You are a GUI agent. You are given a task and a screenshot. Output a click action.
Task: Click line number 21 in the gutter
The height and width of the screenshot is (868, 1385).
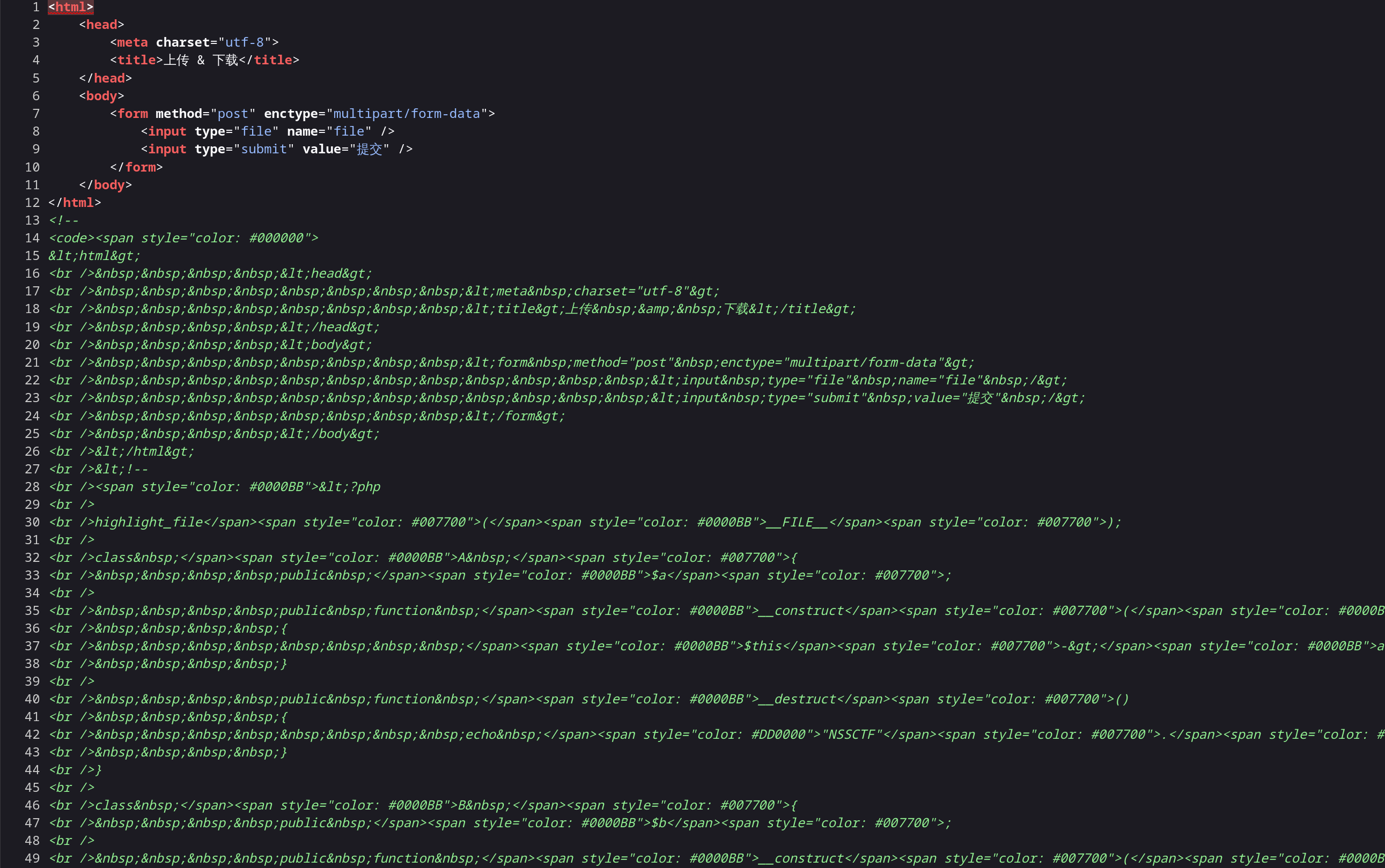pyautogui.click(x=32, y=363)
